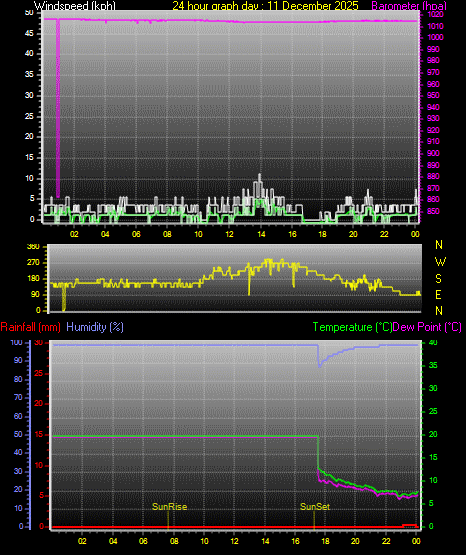Click the Windspeed (kph) axis title
Image resolution: width=466 pixels, height=555 pixels.
coord(75,6)
